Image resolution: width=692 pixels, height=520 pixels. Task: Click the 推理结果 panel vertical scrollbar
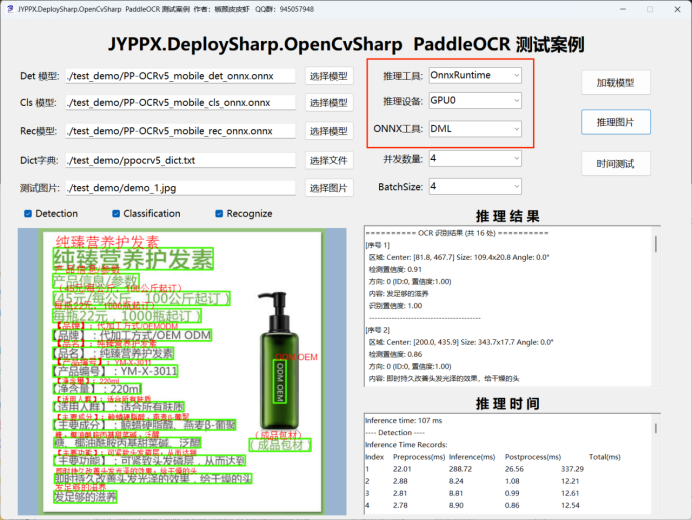pyautogui.click(x=655, y=300)
